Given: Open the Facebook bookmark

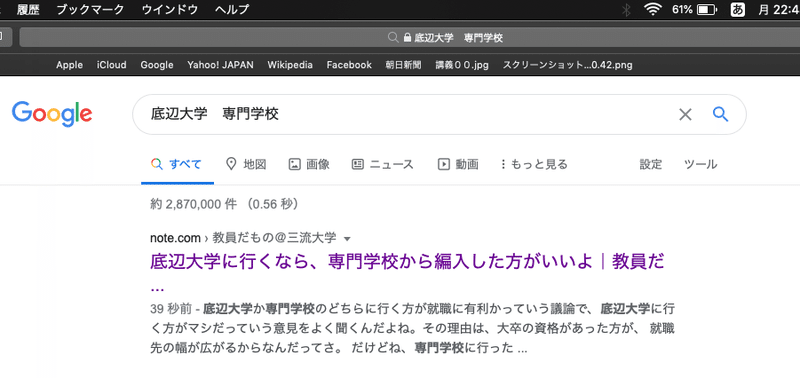Looking at the screenshot, I should pos(349,65).
